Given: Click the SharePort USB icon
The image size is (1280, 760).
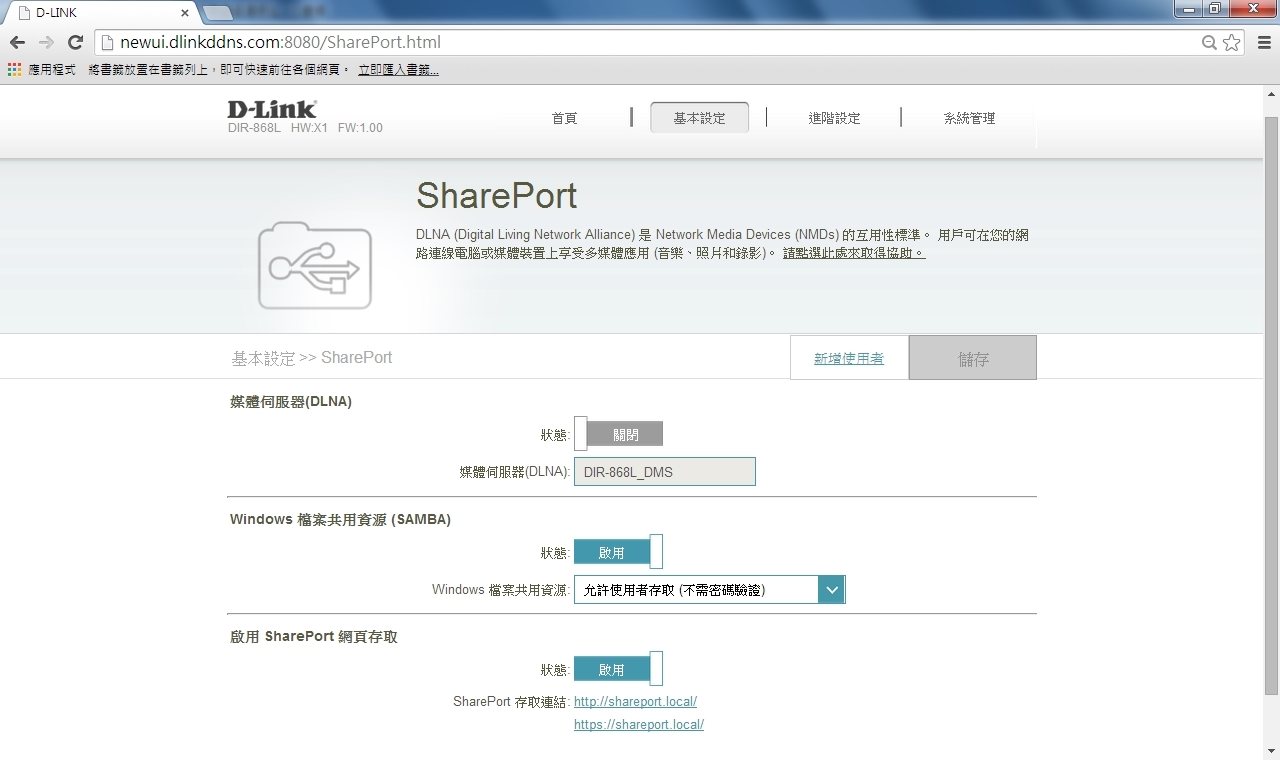Looking at the screenshot, I should coord(315,266).
